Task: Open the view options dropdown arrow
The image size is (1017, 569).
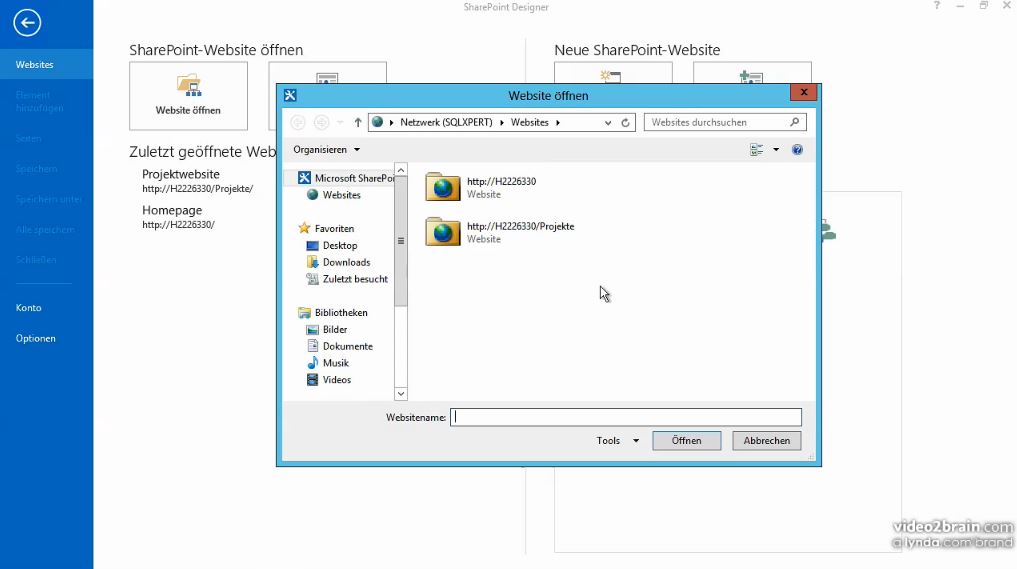Action: tap(776, 149)
